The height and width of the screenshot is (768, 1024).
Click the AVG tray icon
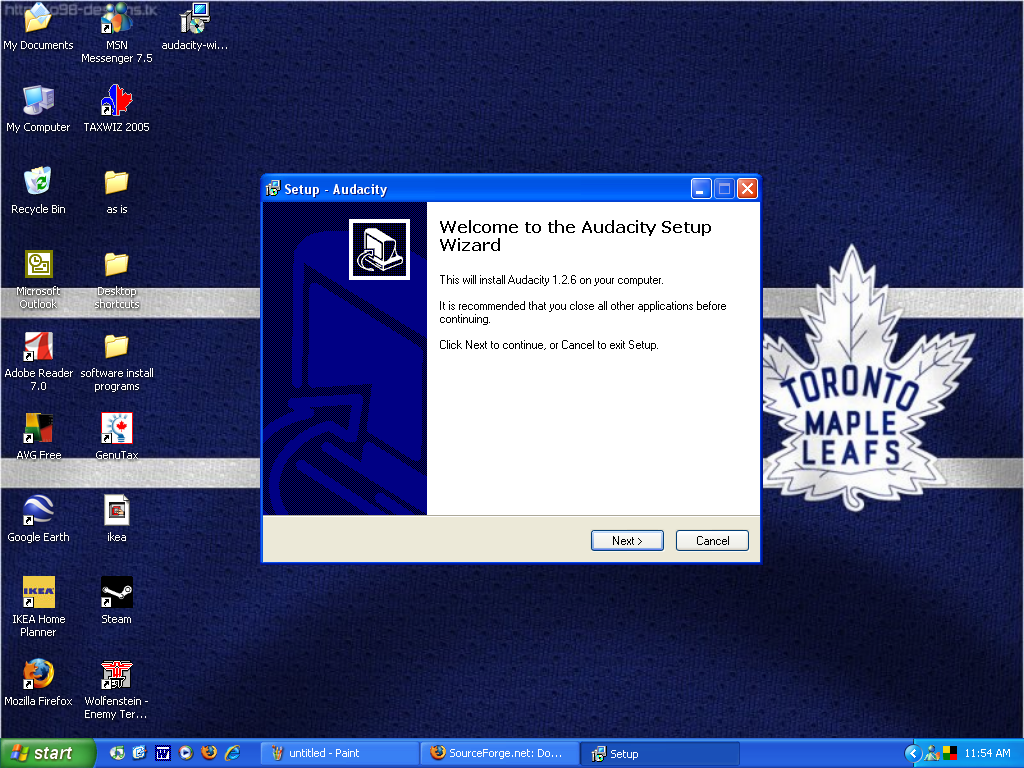950,754
